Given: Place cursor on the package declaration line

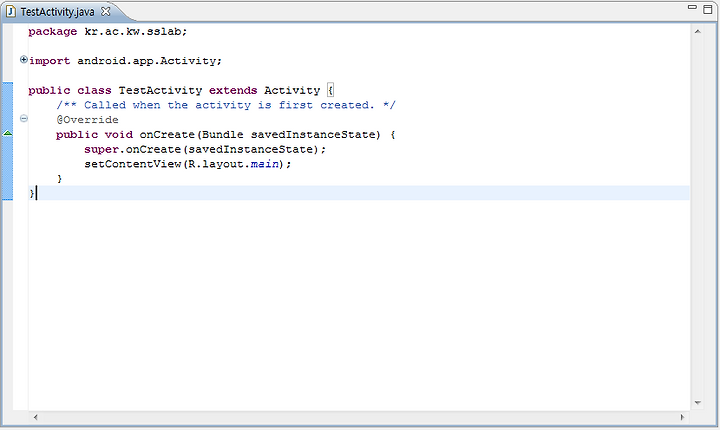Looking at the screenshot, I should click(x=107, y=32).
